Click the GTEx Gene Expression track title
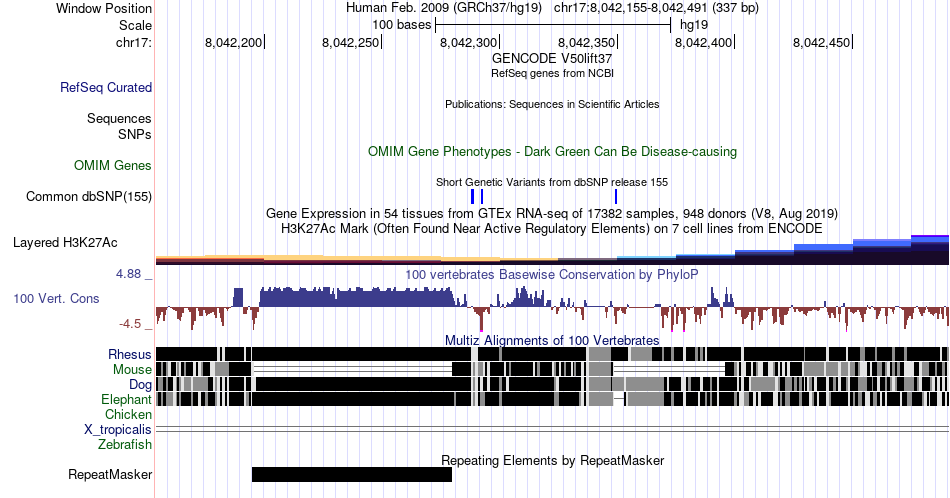Image resolution: width=950 pixels, height=498 pixels. pyautogui.click(x=552, y=213)
